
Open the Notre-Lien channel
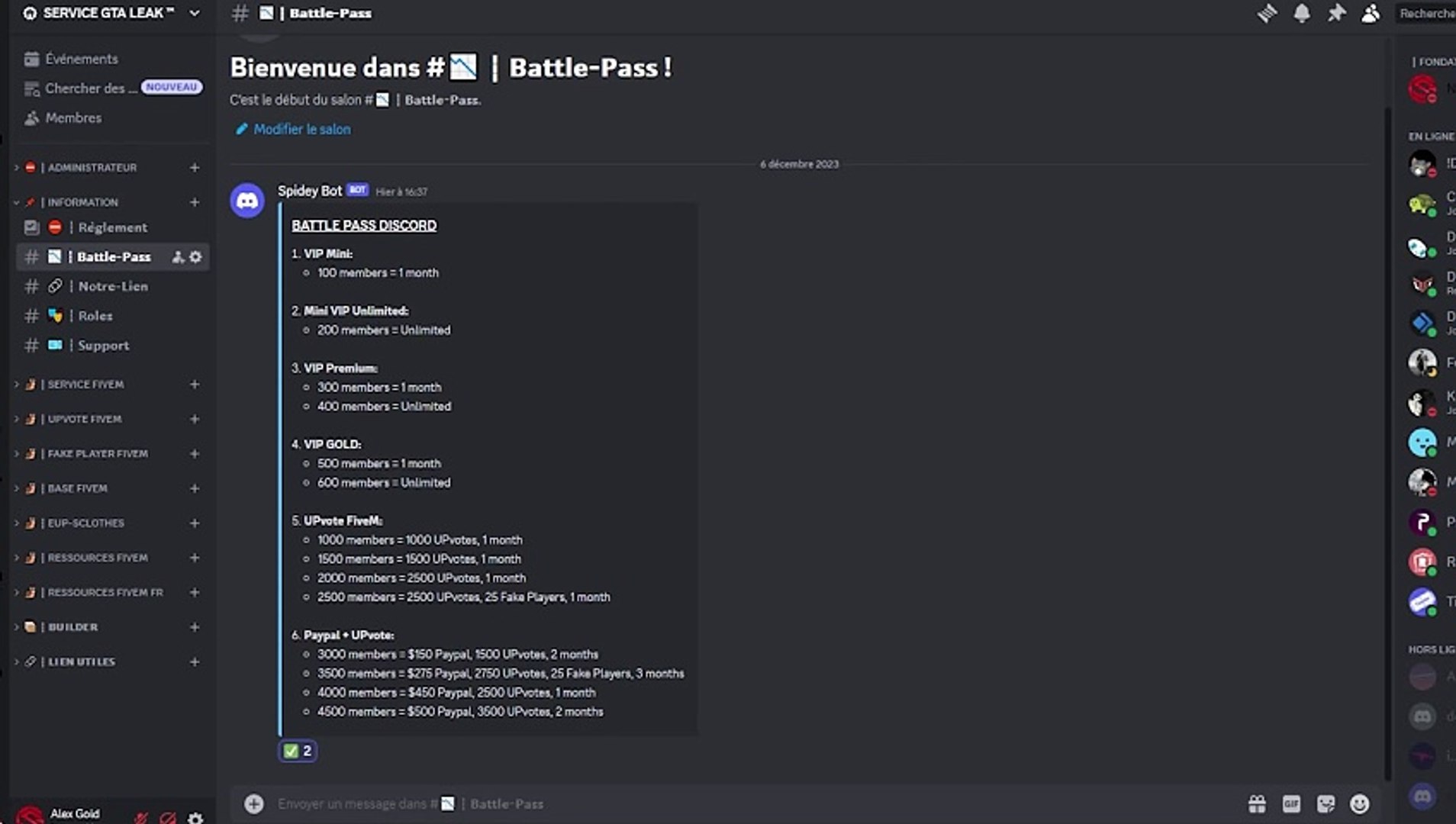point(112,286)
